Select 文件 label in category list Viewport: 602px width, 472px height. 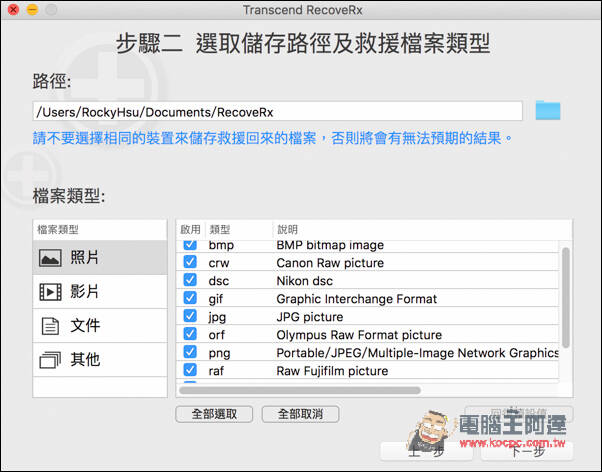click(x=85, y=326)
